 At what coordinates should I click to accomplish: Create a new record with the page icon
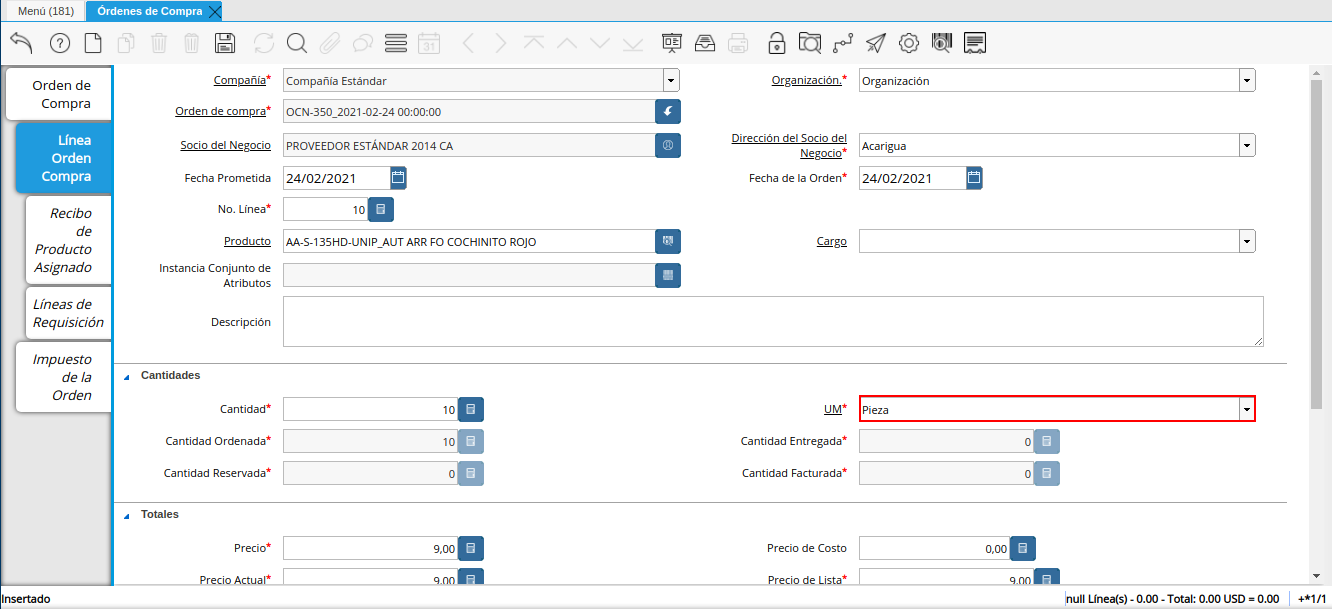click(x=93, y=43)
